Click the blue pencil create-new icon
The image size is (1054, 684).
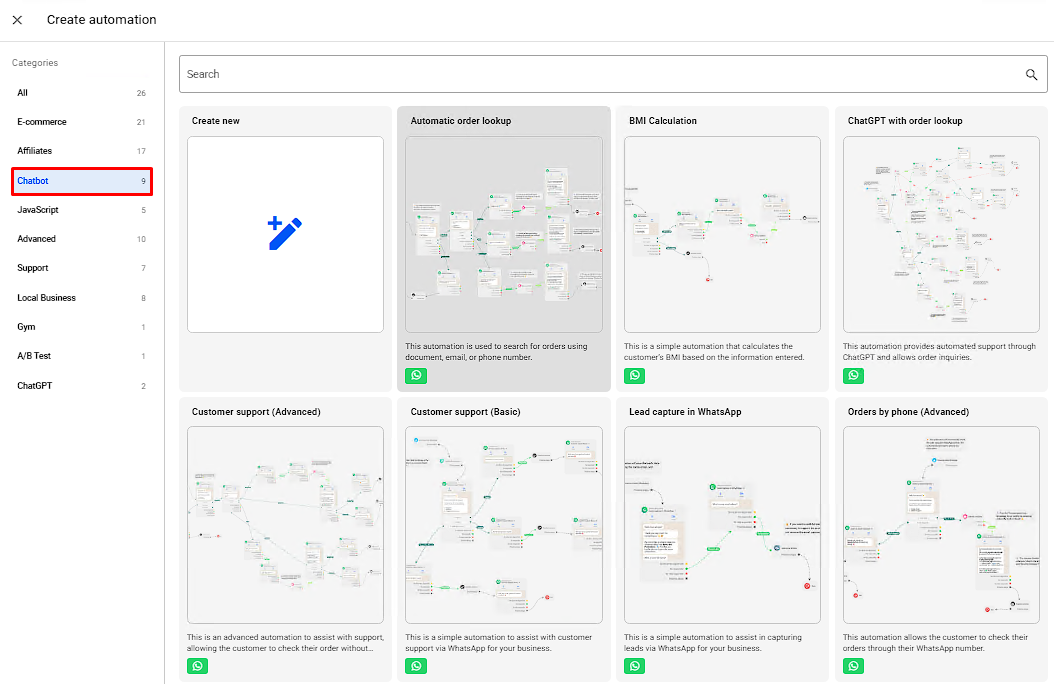coord(285,234)
